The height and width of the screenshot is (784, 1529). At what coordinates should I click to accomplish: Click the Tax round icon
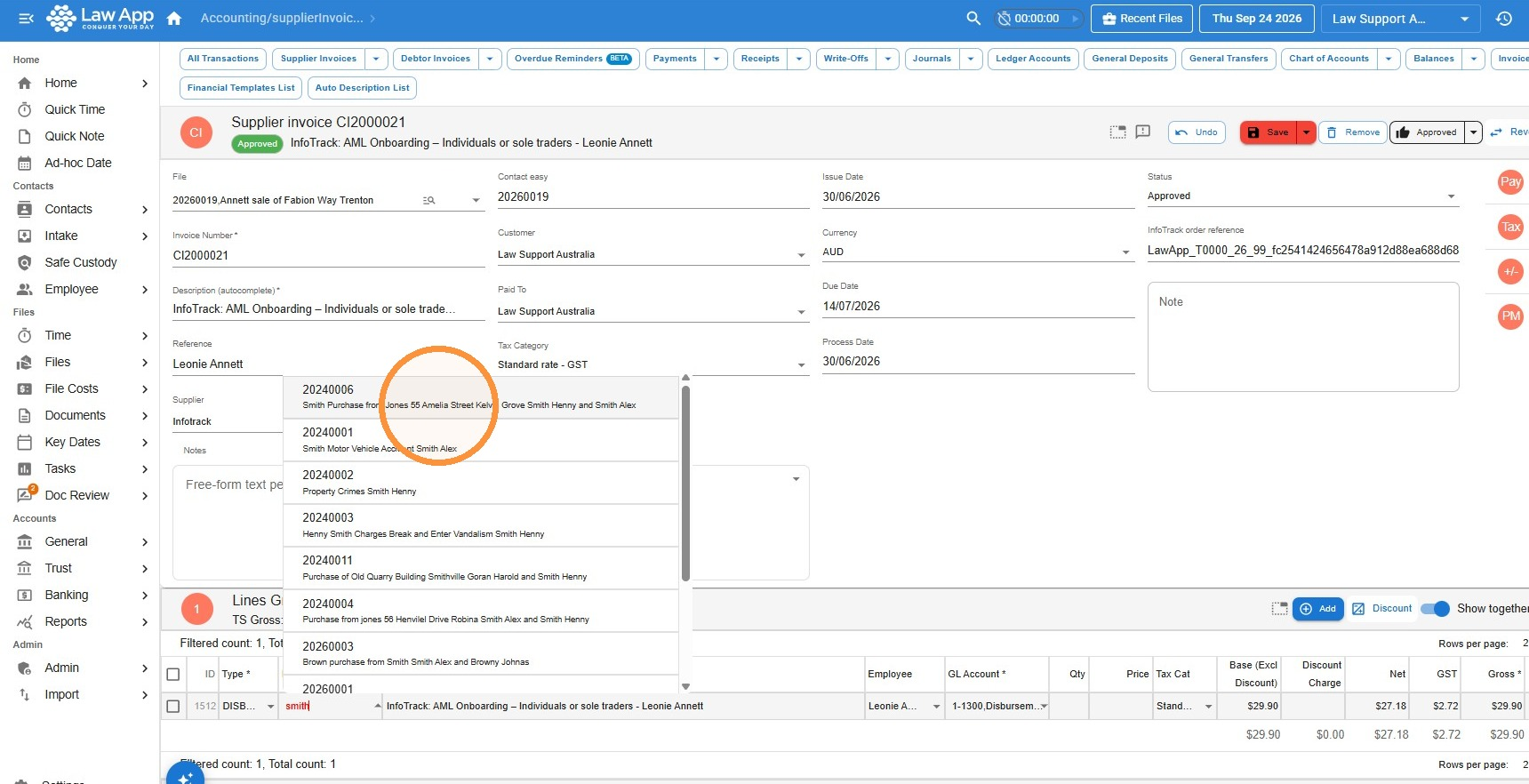click(1510, 227)
